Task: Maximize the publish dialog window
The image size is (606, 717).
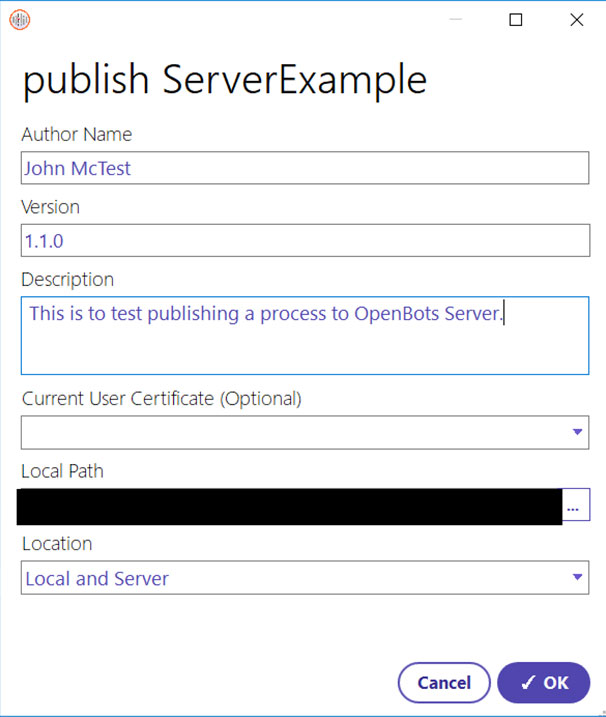Action: 516,20
